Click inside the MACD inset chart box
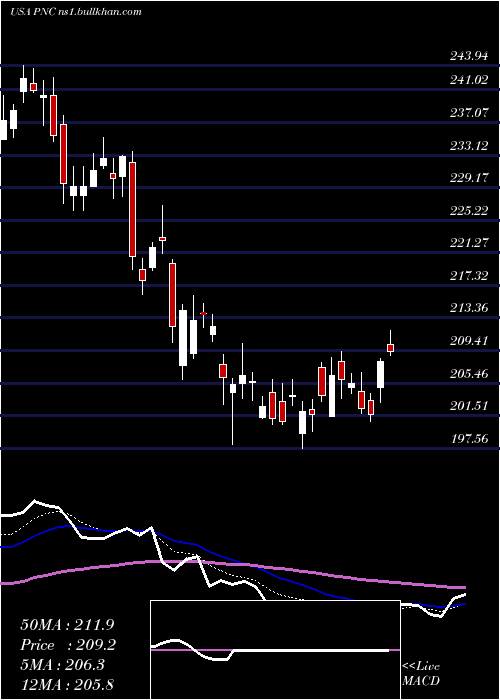The width and height of the screenshot is (500, 700). click(x=275, y=650)
